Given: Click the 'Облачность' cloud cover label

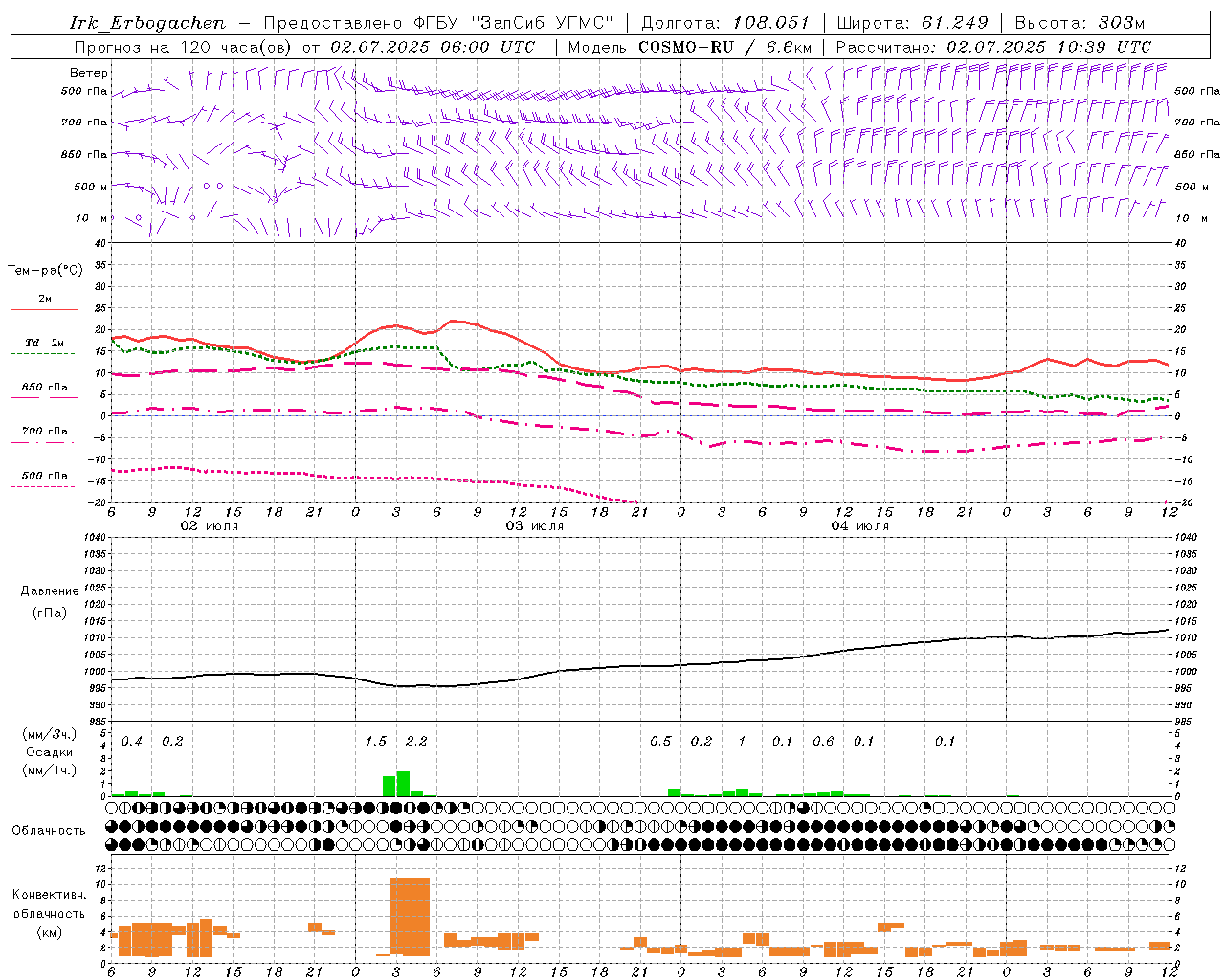Looking at the screenshot, I should (x=48, y=831).
